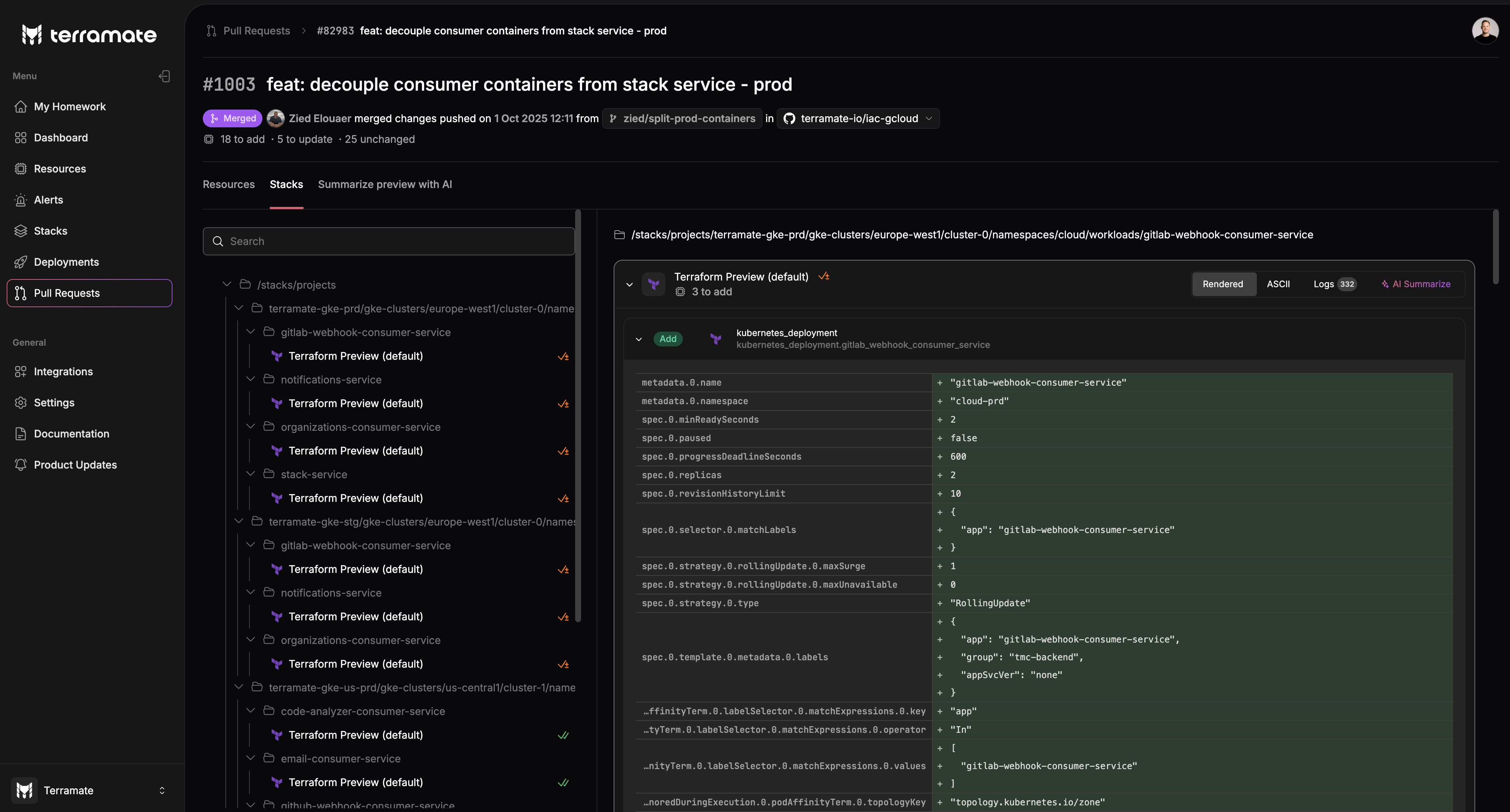Select the Stacks icon in sidebar
The height and width of the screenshot is (812, 1510).
click(x=20, y=231)
